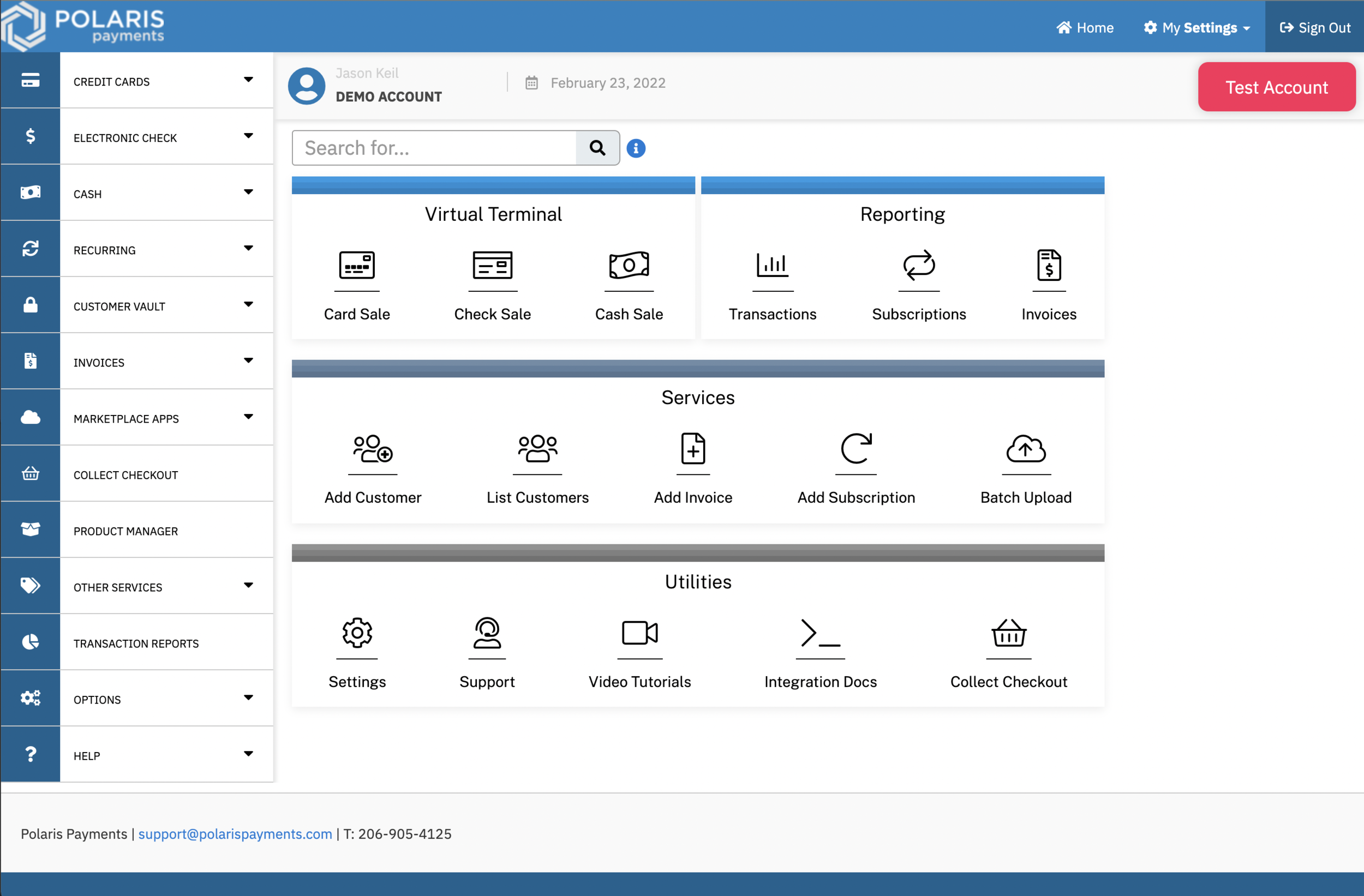
Task: Expand the Options menu arrow
Action: 248,697
